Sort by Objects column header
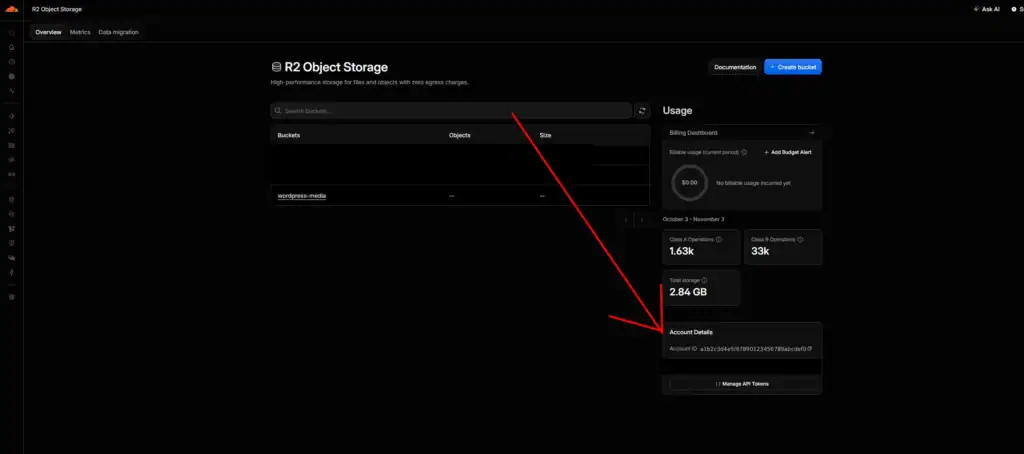Image resolution: width=1024 pixels, height=454 pixels. tap(460, 135)
